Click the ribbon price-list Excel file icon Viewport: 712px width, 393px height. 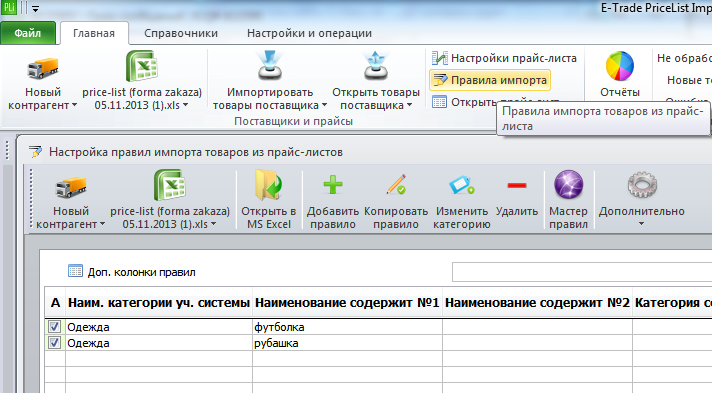(141, 66)
